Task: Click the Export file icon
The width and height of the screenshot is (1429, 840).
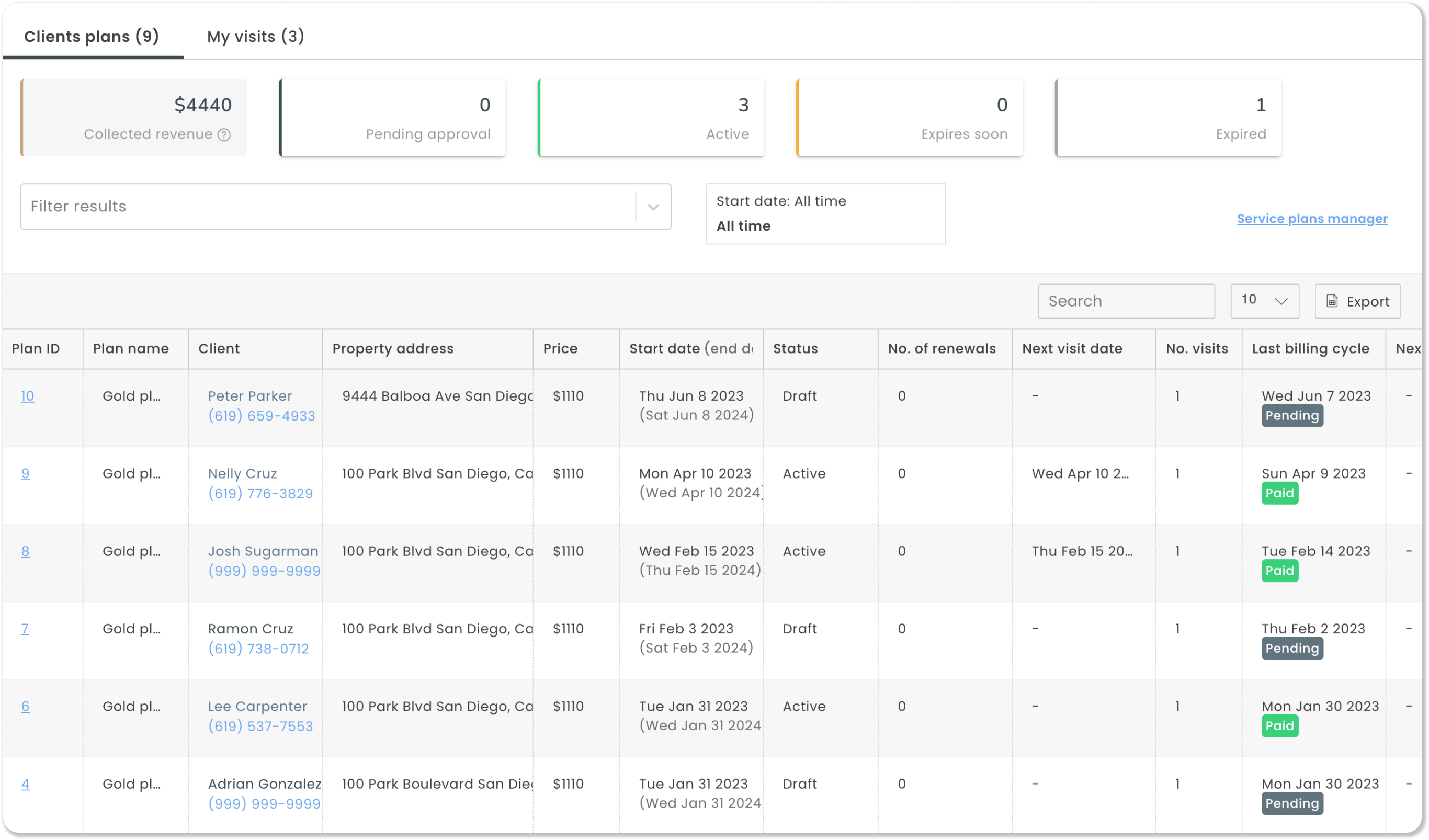Action: point(1332,301)
